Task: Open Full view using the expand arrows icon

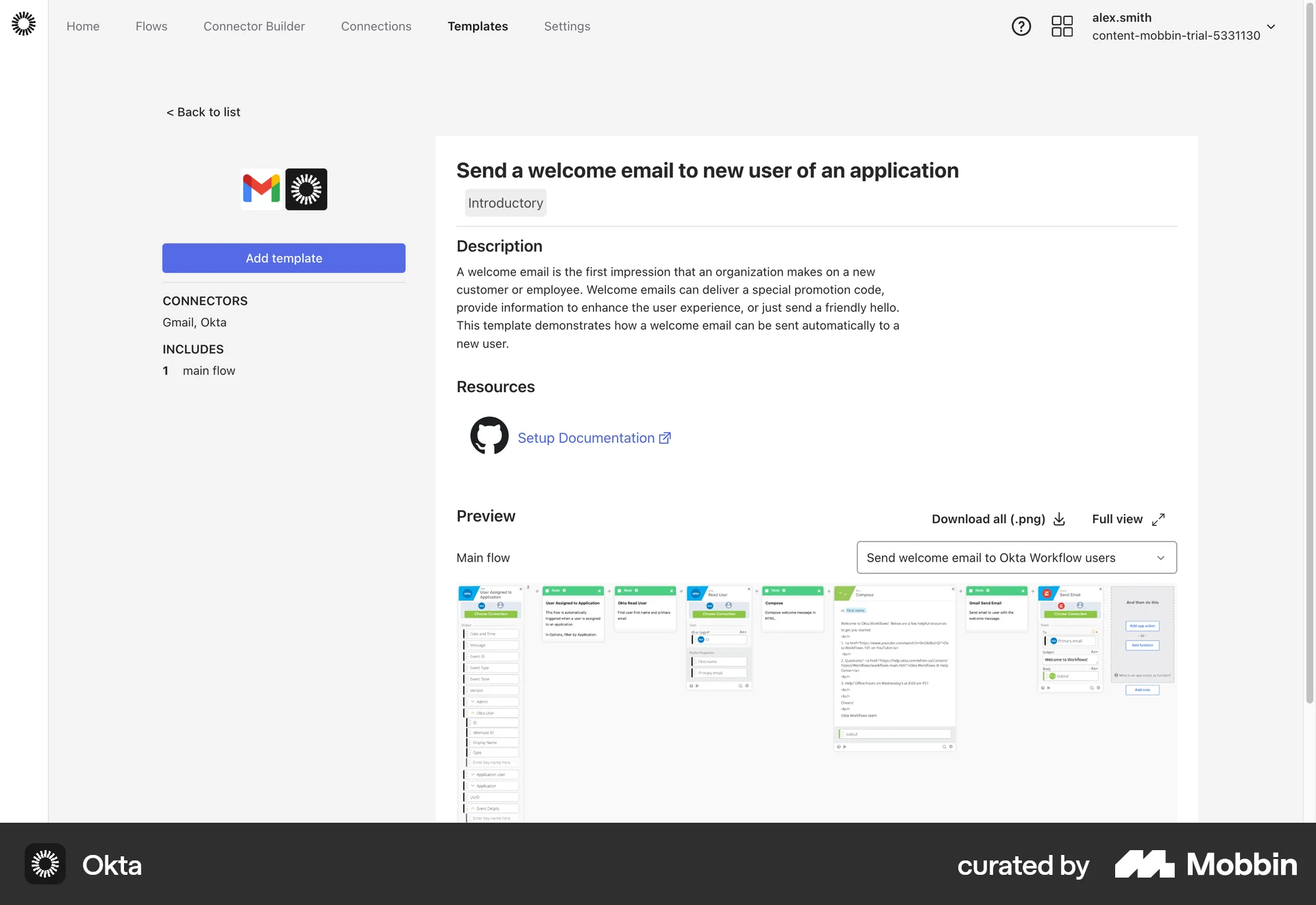Action: coord(1159,520)
